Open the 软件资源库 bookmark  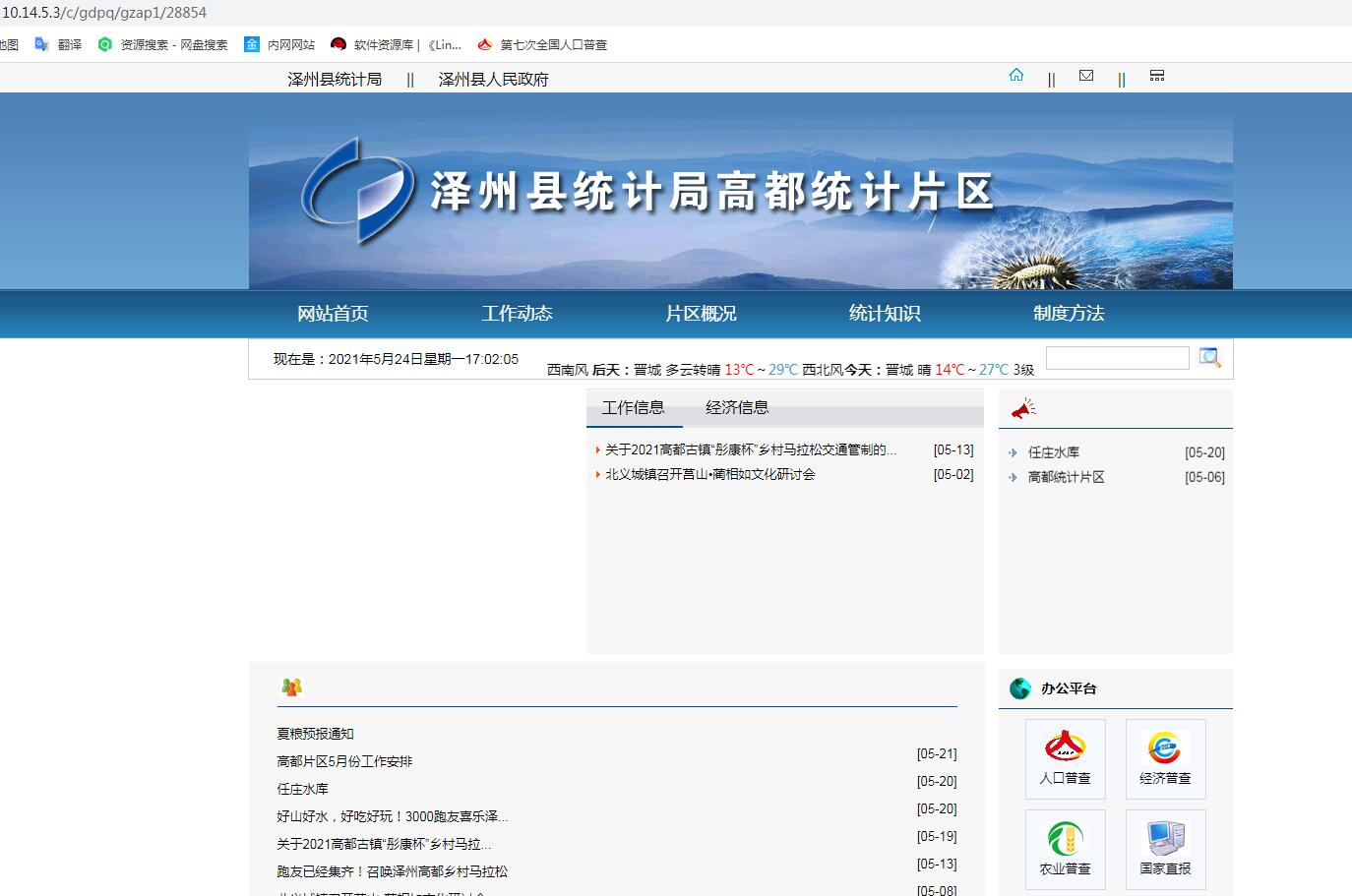coord(396,44)
